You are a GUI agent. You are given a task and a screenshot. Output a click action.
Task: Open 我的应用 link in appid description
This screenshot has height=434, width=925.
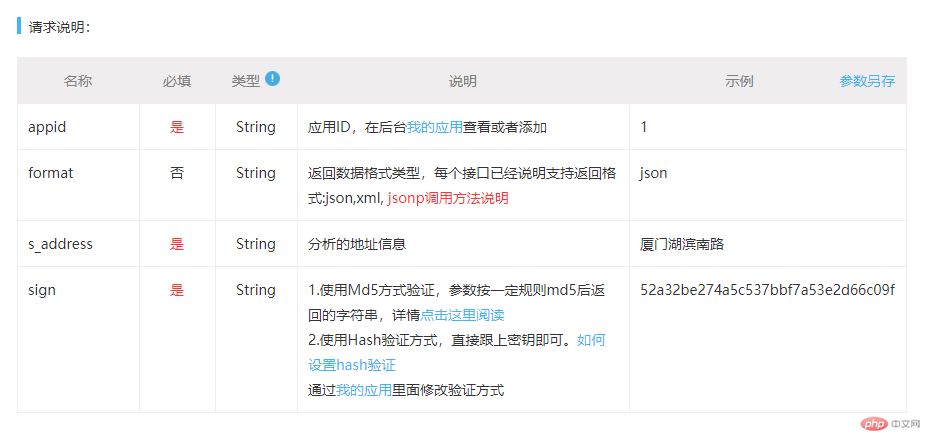pyautogui.click(x=434, y=127)
